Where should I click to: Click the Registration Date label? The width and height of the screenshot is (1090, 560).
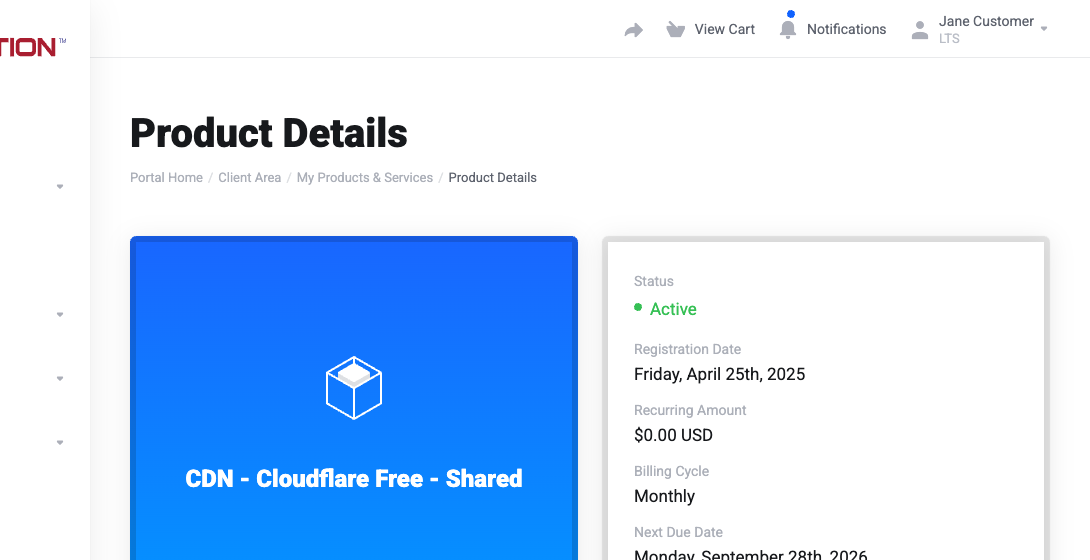[688, 349]
